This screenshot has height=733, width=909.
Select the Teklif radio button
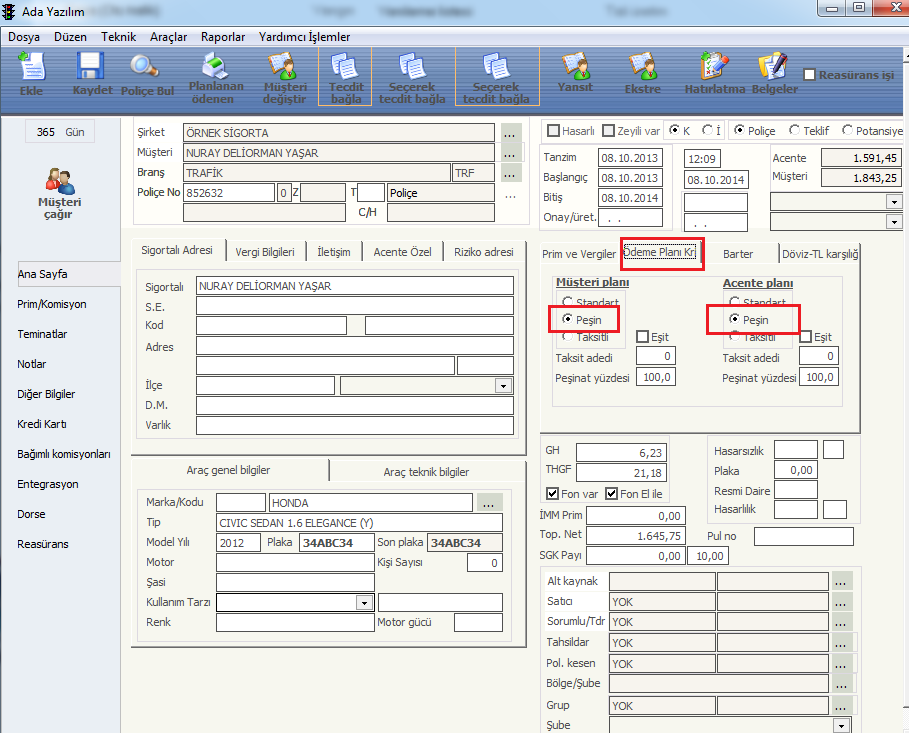click(x=795, y=130)
